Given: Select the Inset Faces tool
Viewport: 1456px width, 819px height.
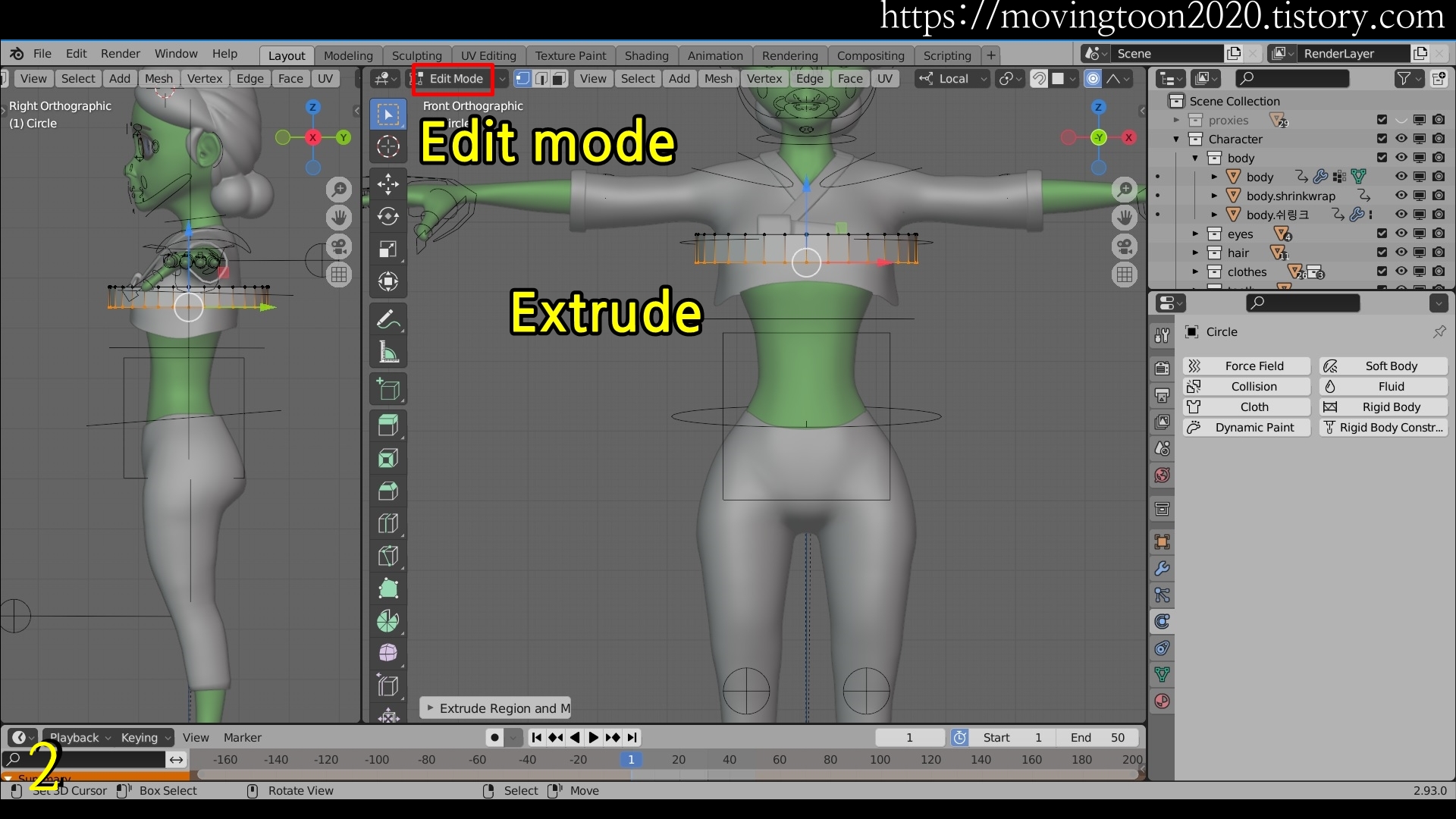Looking at the screenshot, I should 388,458.
